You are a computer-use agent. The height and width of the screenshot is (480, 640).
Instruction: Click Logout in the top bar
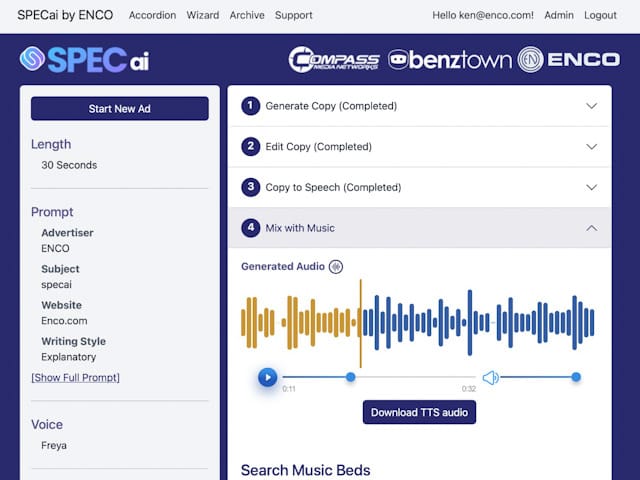(x=600, y=16)
